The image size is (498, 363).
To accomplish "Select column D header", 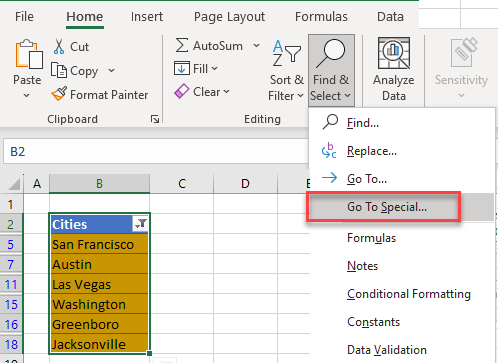I will click(245, 184).
